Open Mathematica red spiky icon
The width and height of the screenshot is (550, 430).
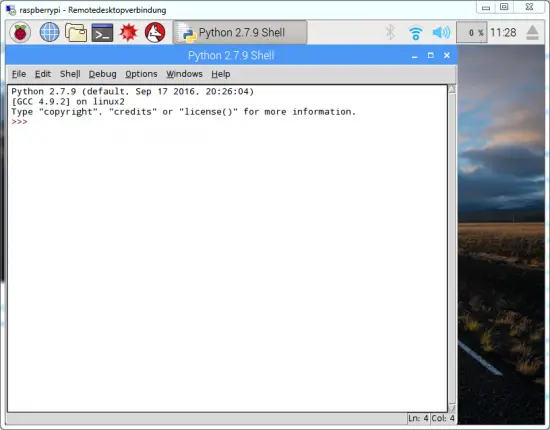(x=128, y=32)
